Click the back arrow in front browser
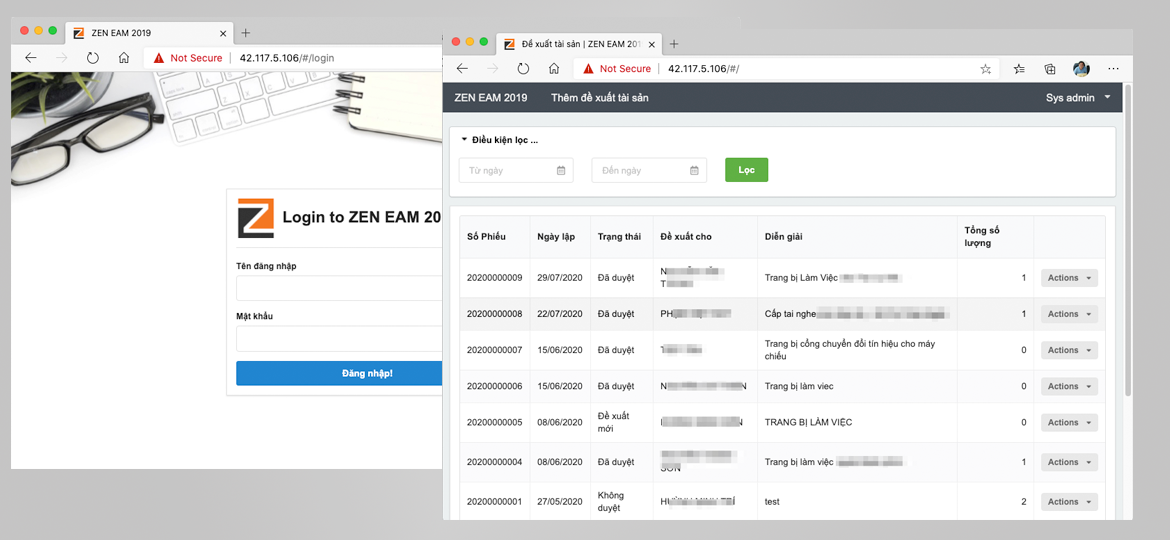1170x540 pixels. coord(462,69)
